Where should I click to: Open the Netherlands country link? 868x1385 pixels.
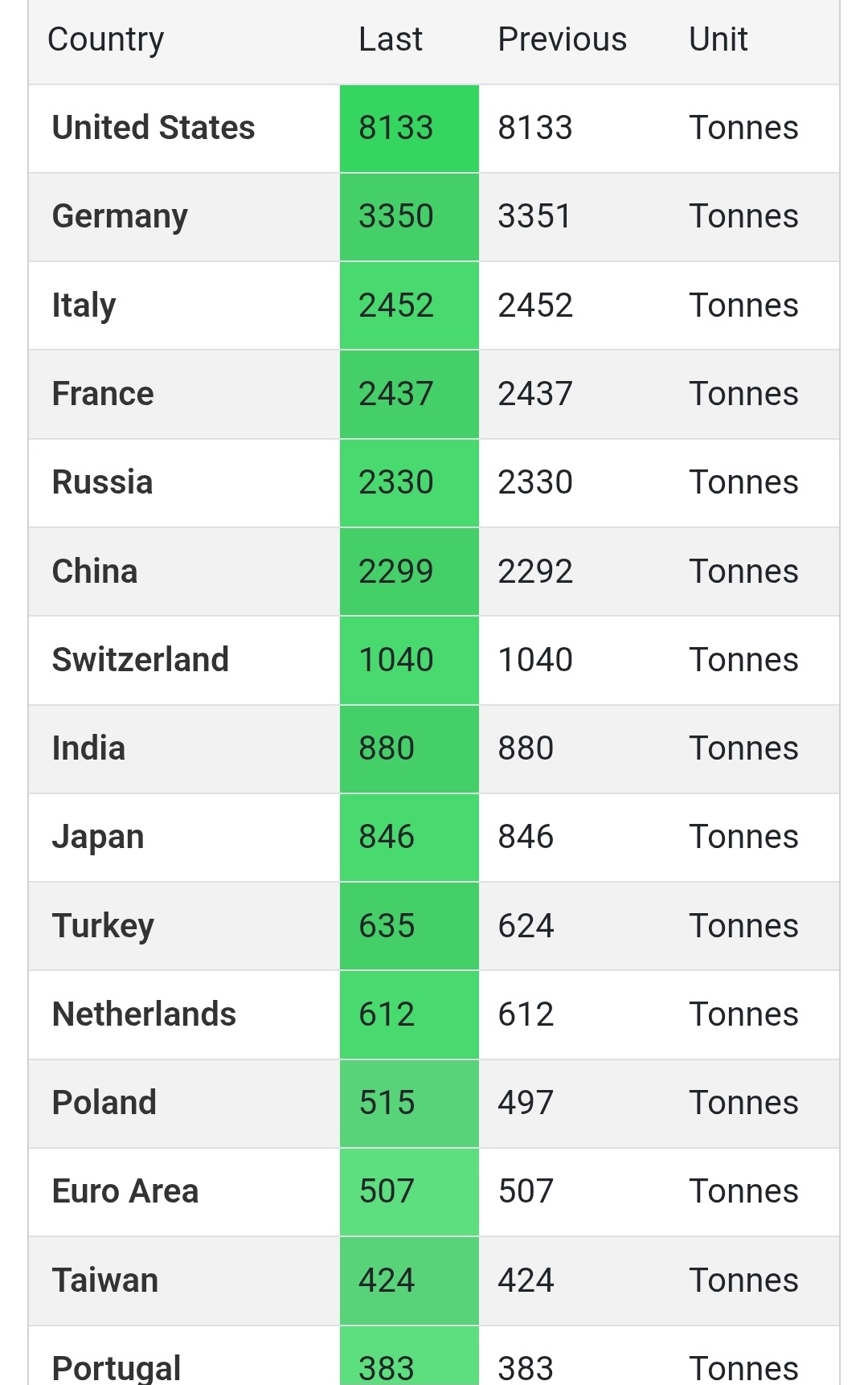(x=144, y=1014)
